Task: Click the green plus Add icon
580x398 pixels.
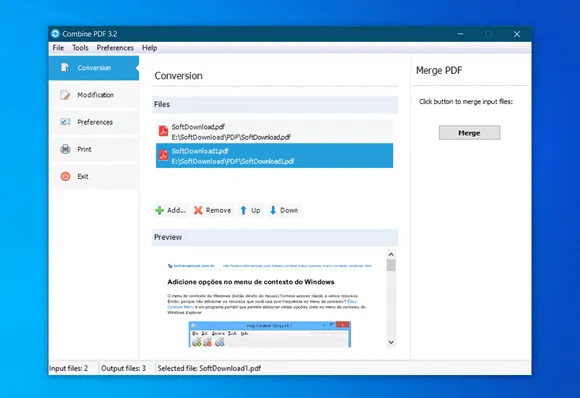Action: (x=159, y=210)
